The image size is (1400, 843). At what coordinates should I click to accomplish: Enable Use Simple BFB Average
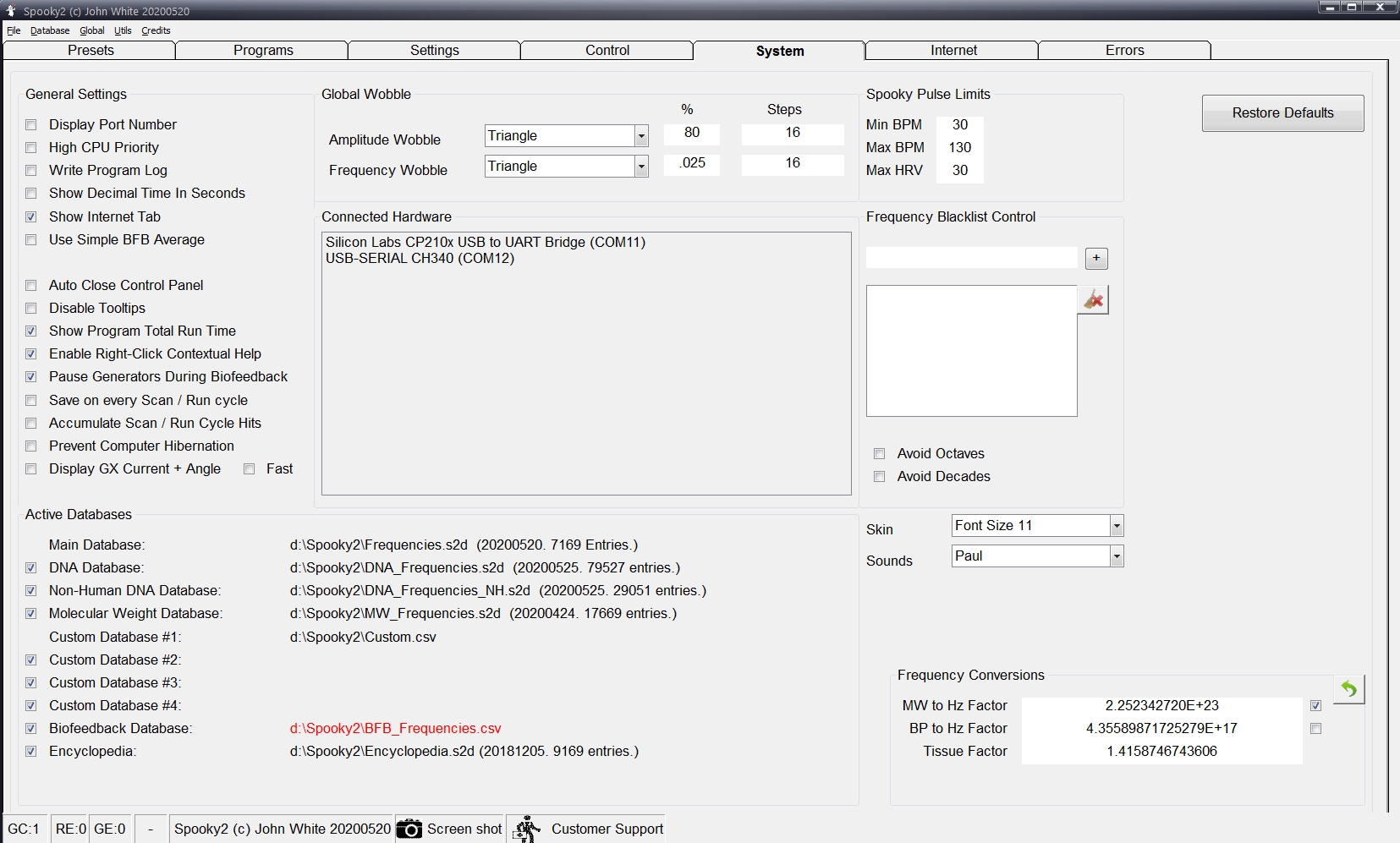31,240
